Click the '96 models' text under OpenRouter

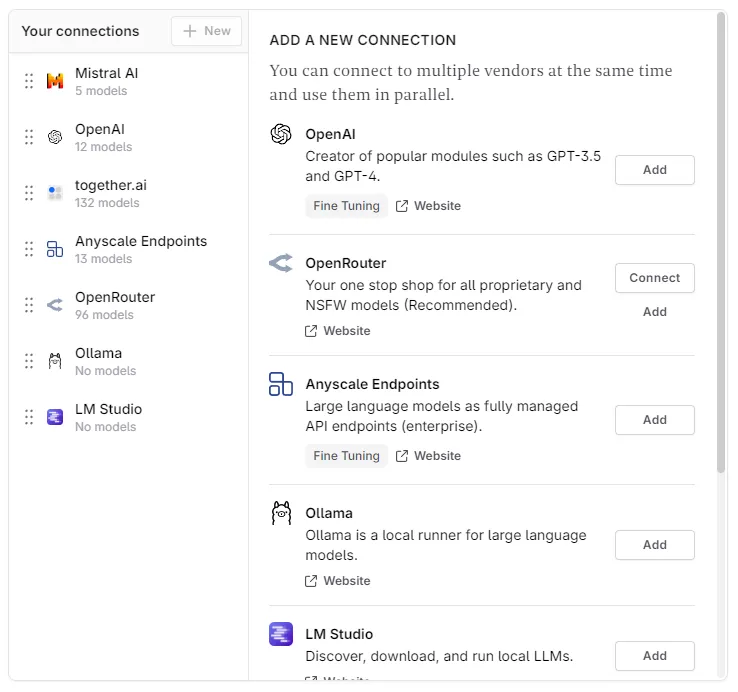pyautogui.click(x=104, y=315)
